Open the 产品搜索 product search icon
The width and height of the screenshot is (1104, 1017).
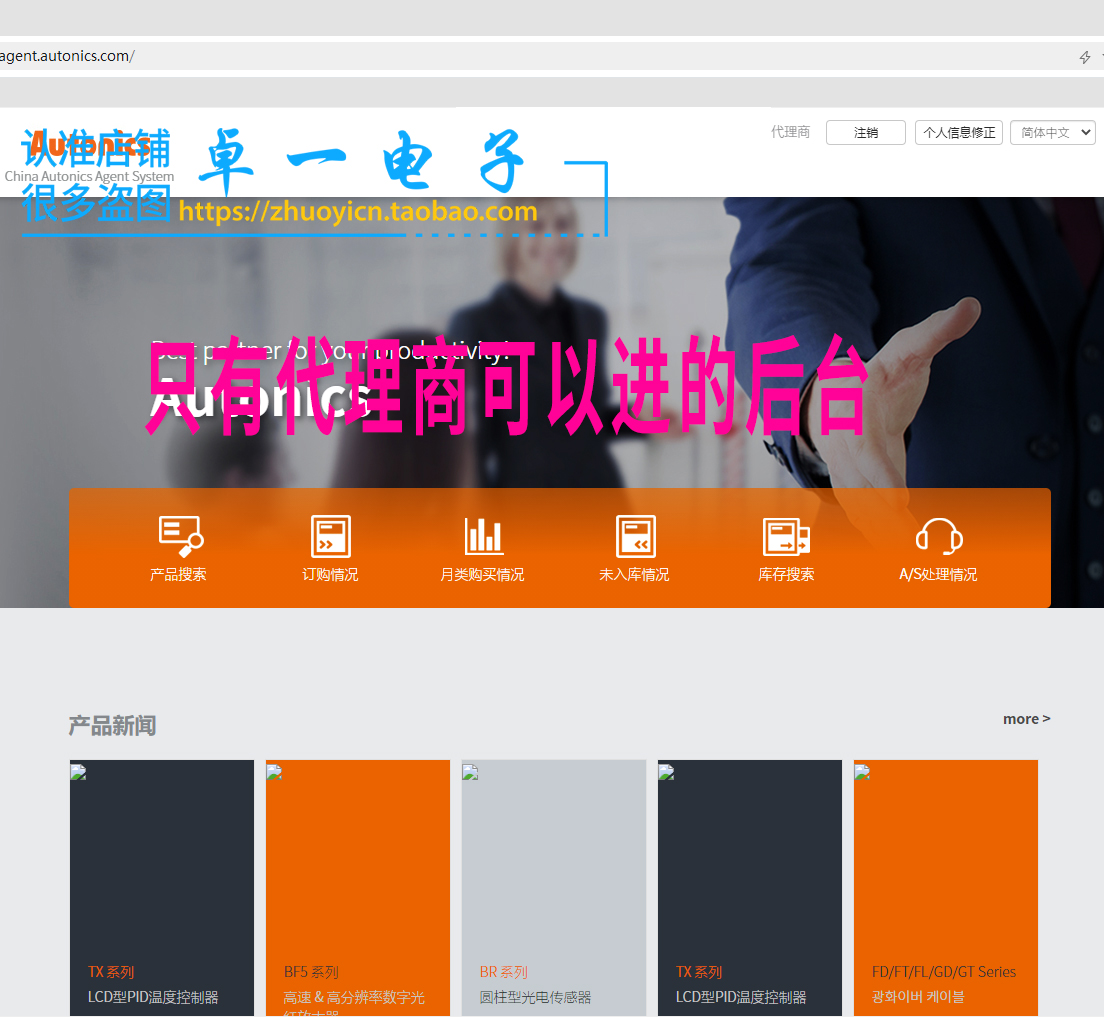pyautogui.click(x=180, y=537)
